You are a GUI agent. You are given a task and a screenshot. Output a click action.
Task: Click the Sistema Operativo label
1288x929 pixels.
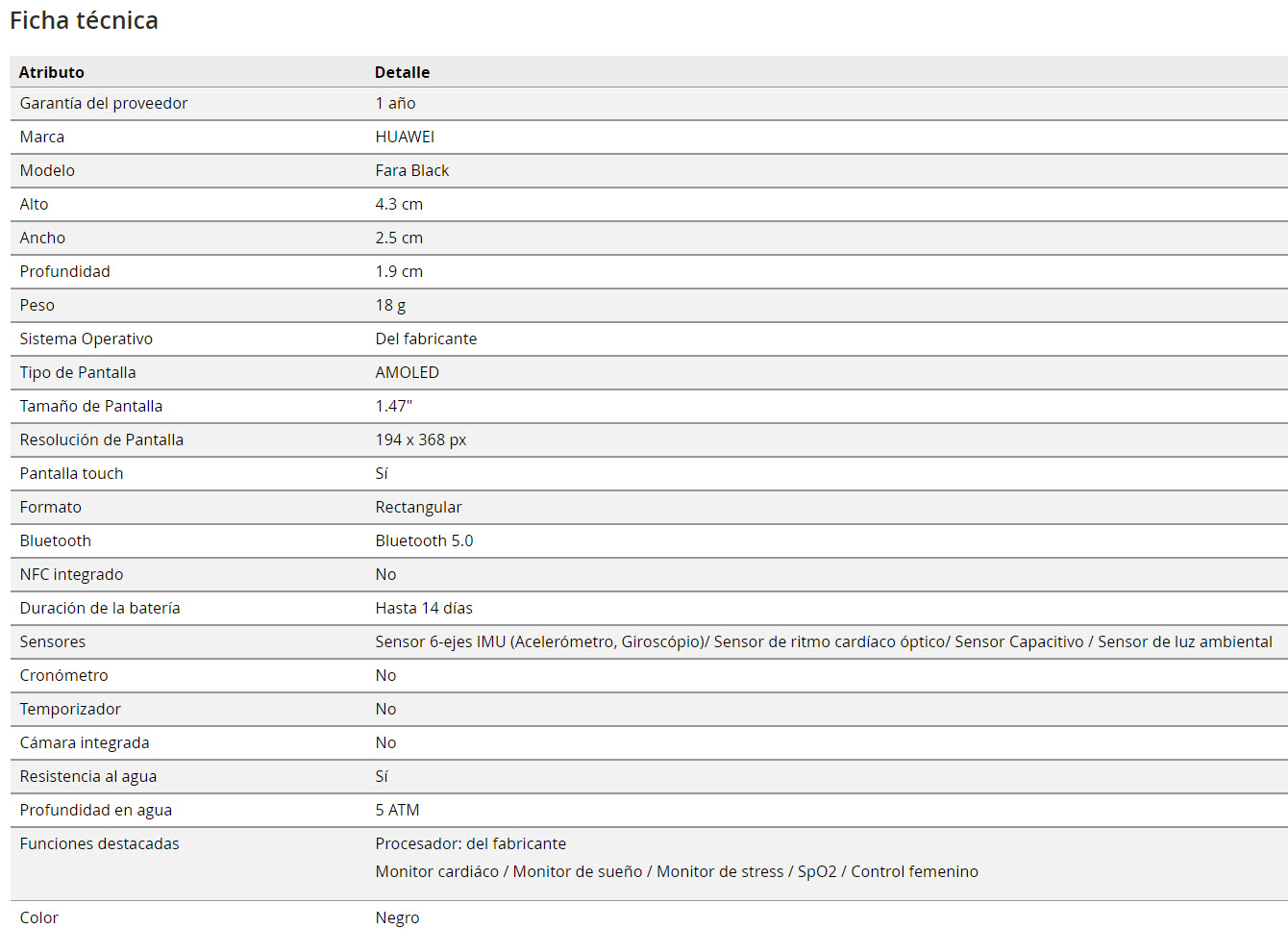(87, 339)
